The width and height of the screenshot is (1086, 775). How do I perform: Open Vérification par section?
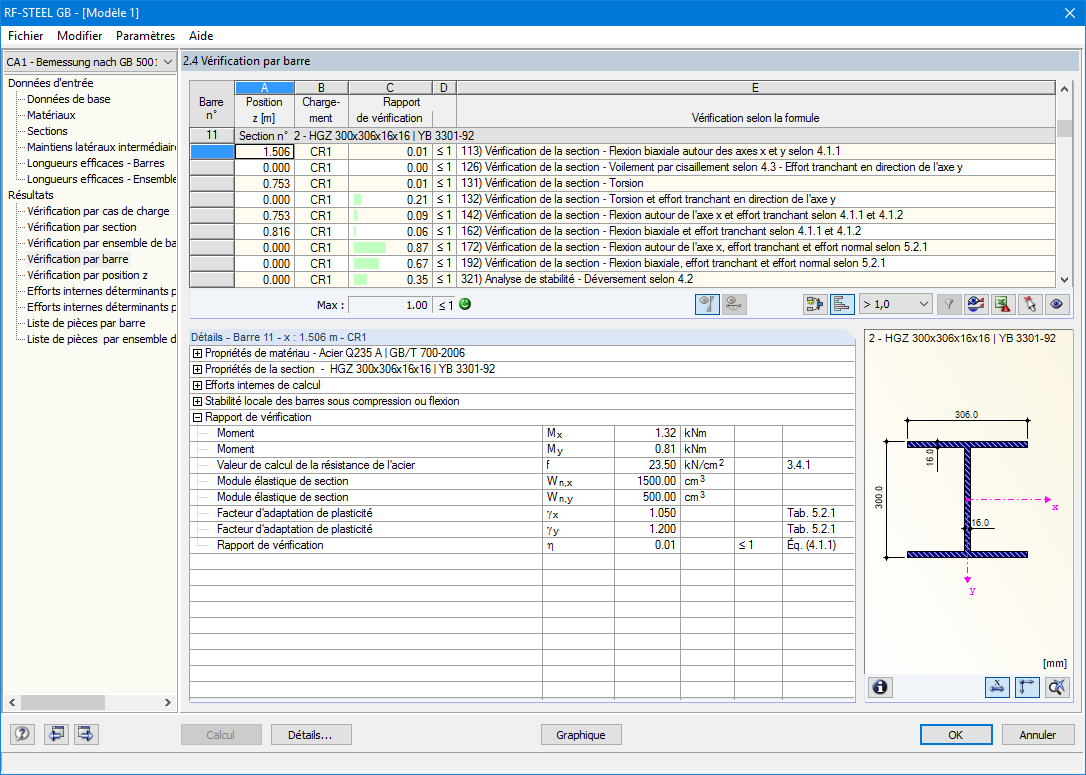(x=82, y=226)
